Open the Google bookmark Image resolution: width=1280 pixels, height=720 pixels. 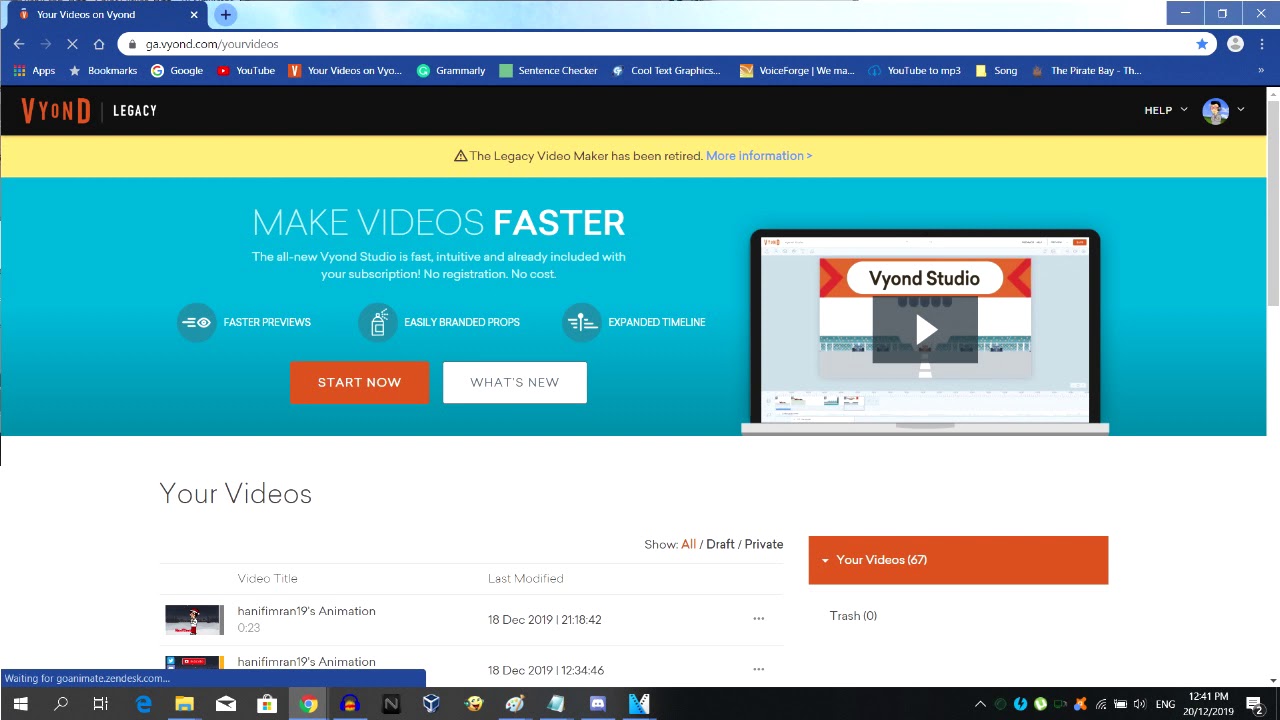(177, 71)
